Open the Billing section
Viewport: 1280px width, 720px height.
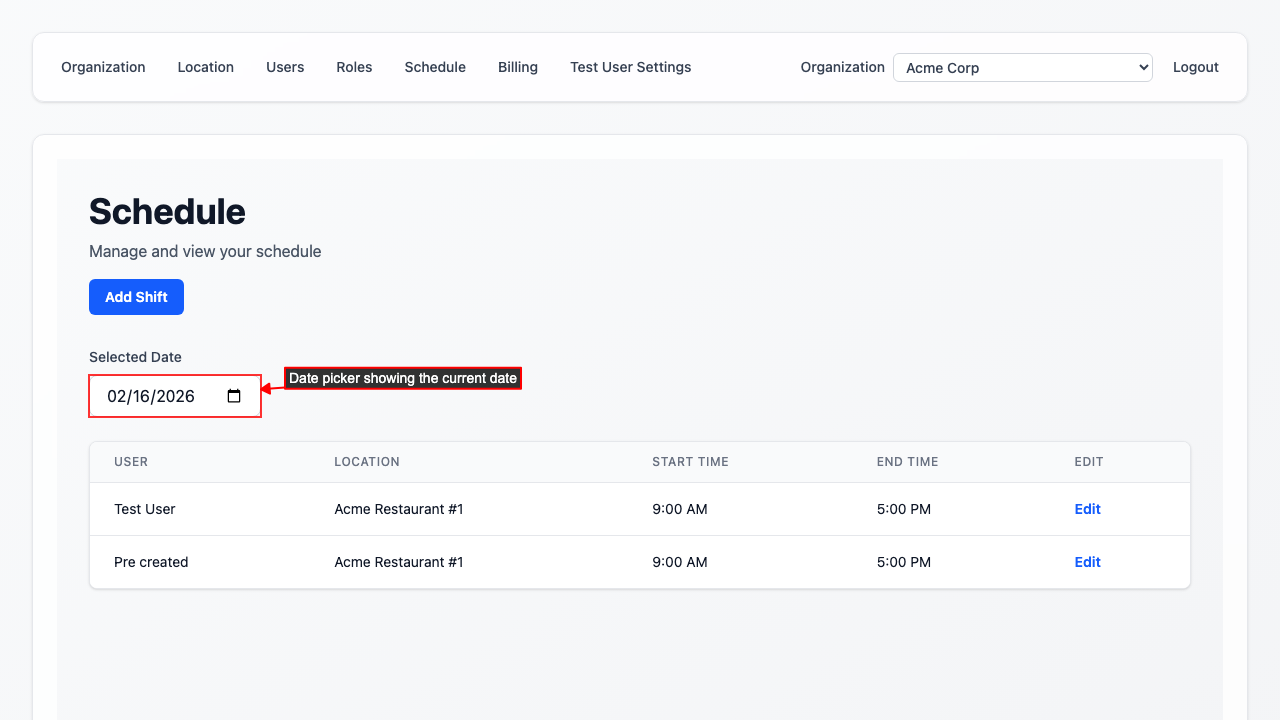[x=518, y=67]
